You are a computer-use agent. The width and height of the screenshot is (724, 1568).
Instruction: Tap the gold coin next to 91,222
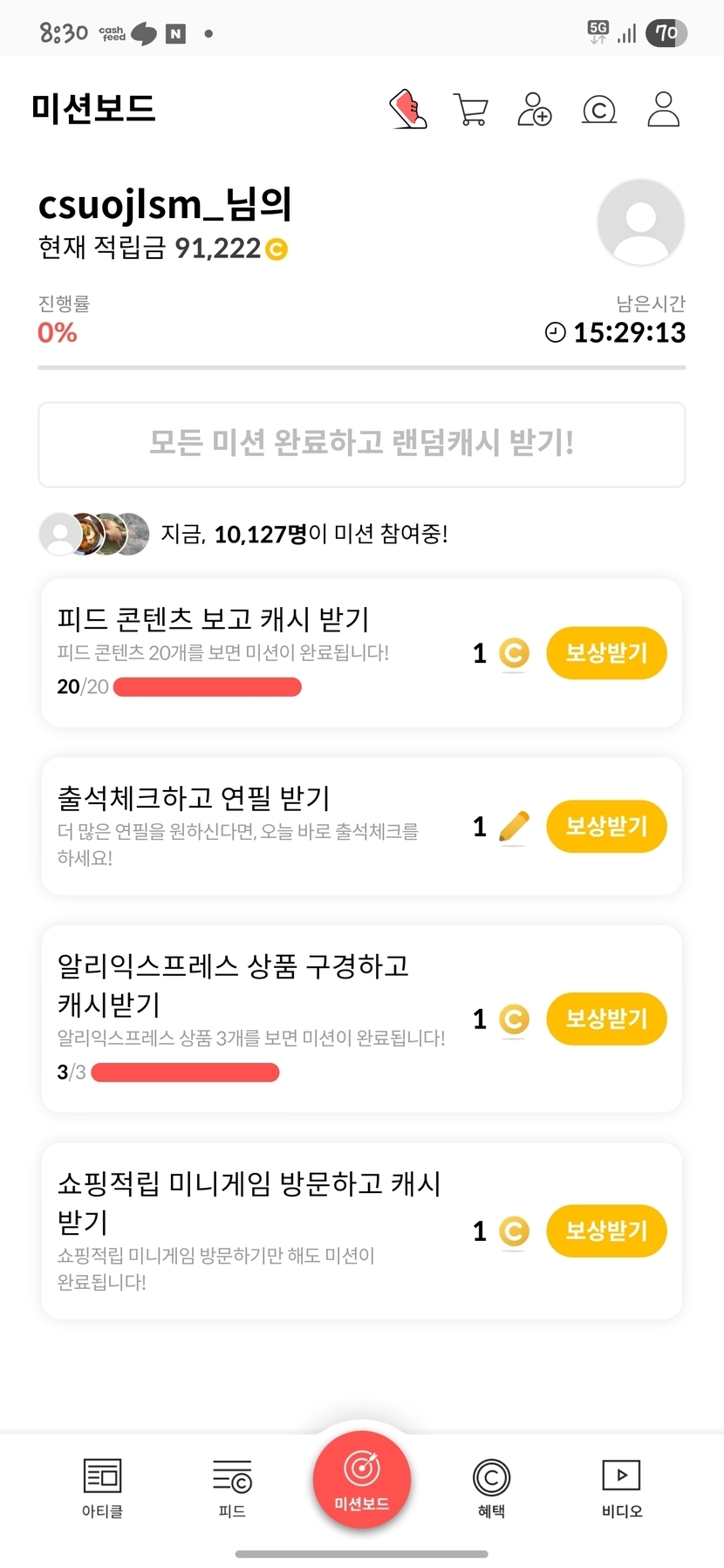tap(276, 249)
